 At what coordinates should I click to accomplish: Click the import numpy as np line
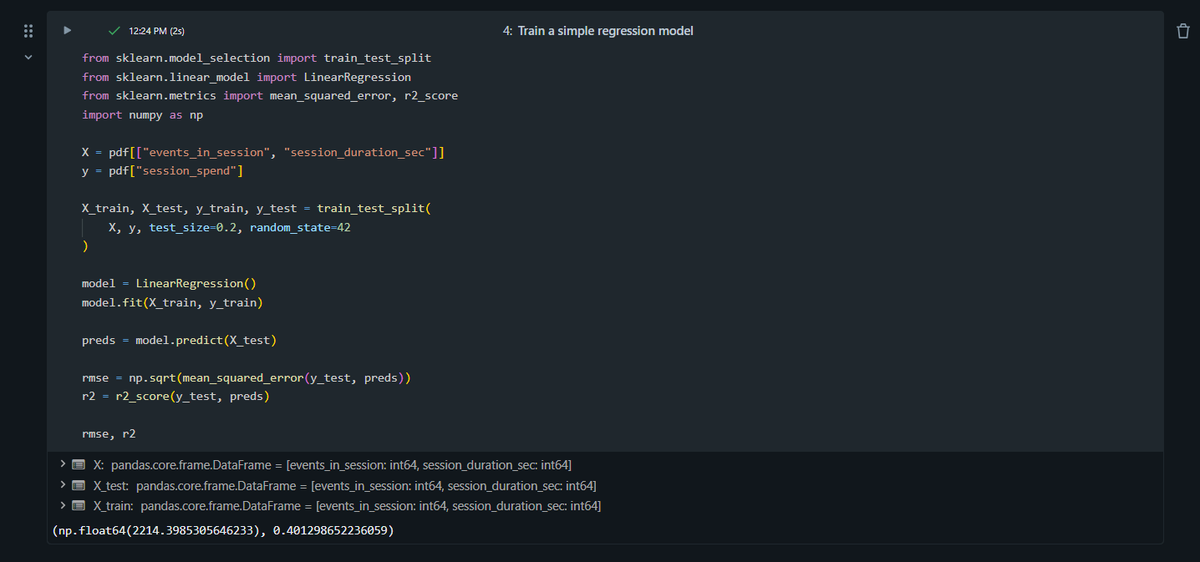pos(143,115)
